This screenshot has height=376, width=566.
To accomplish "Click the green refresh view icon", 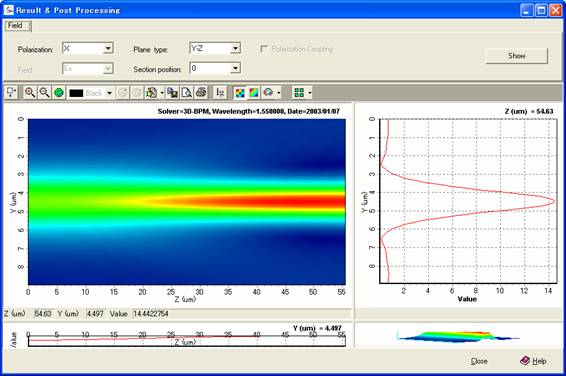I will pyautogui.click(x=59, y=93).
